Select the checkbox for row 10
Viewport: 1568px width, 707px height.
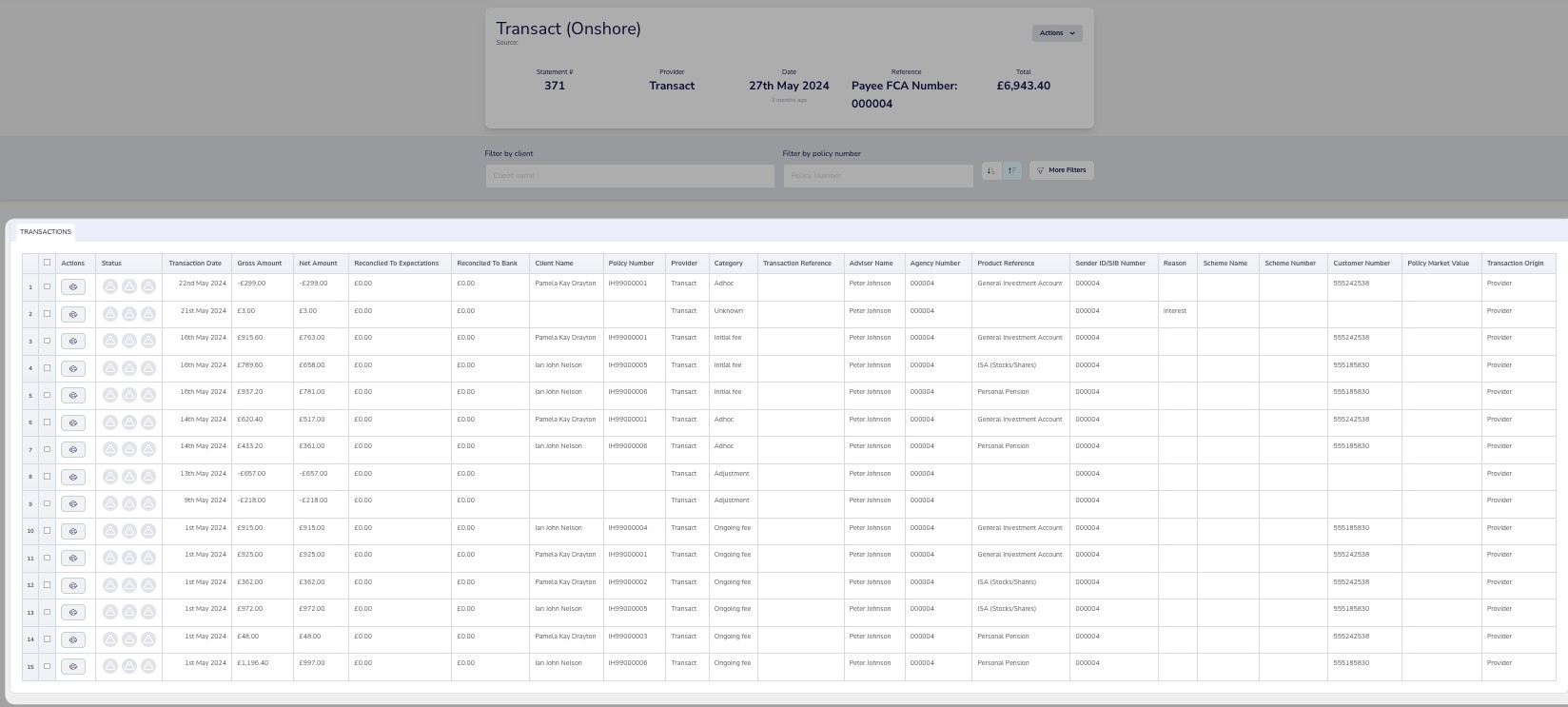[x=47, y=530]
